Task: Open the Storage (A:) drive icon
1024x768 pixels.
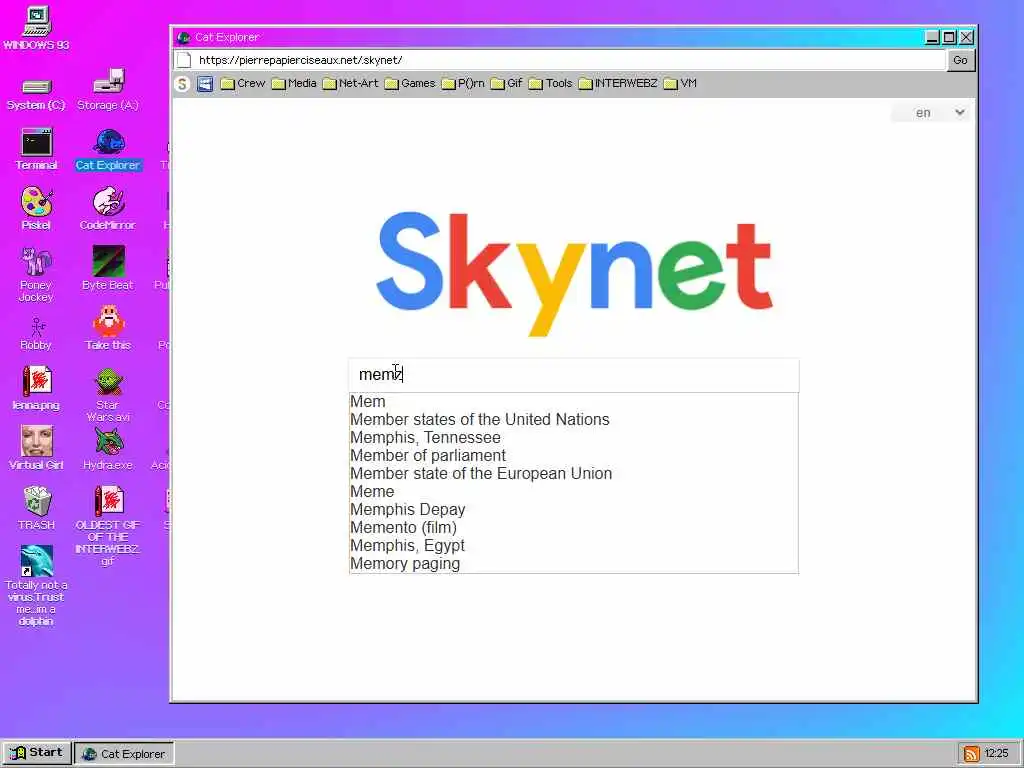Action: pyautogui.click(x=108, y=90)
